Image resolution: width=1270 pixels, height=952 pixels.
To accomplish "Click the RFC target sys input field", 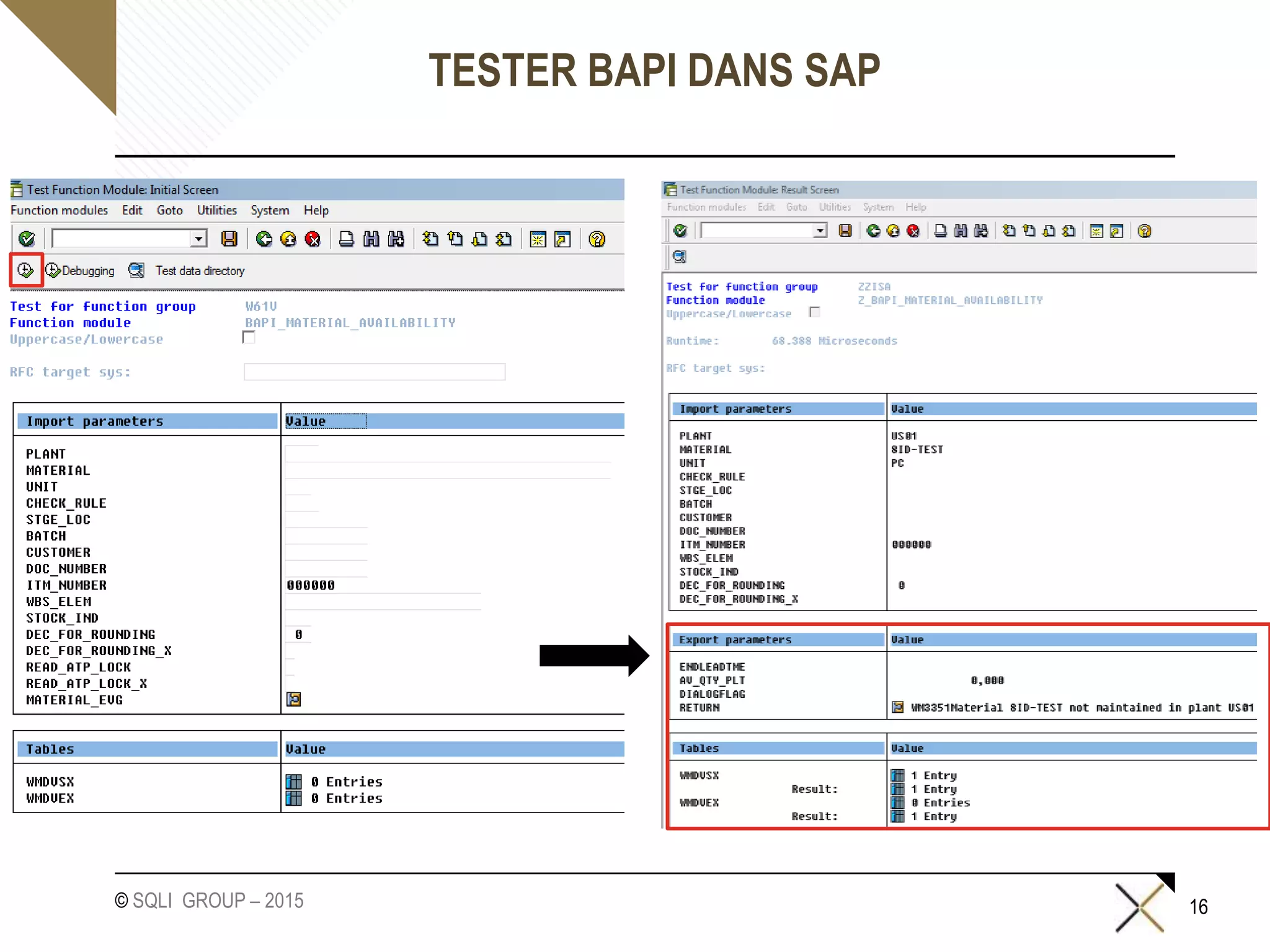I will point(375,372).
